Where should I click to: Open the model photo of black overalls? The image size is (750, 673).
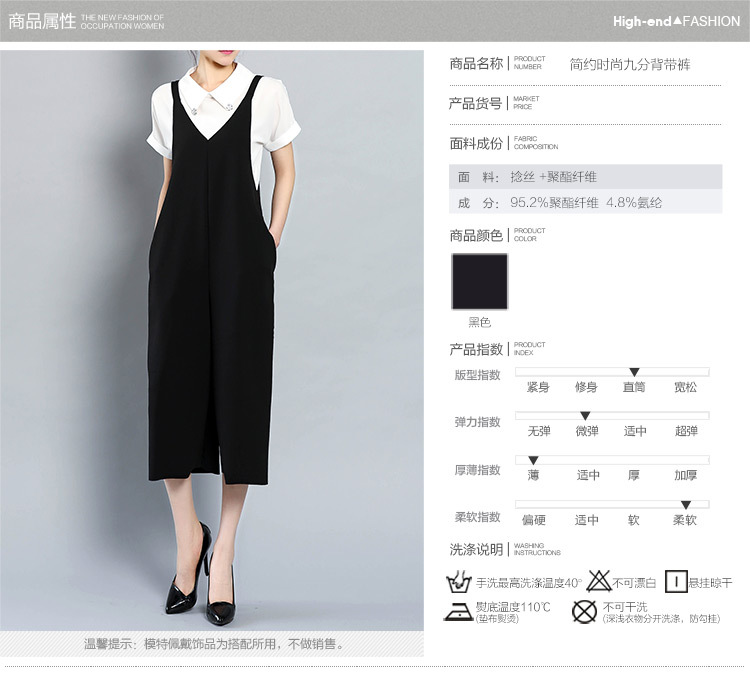pyautogui.click(x=211, y=340)
